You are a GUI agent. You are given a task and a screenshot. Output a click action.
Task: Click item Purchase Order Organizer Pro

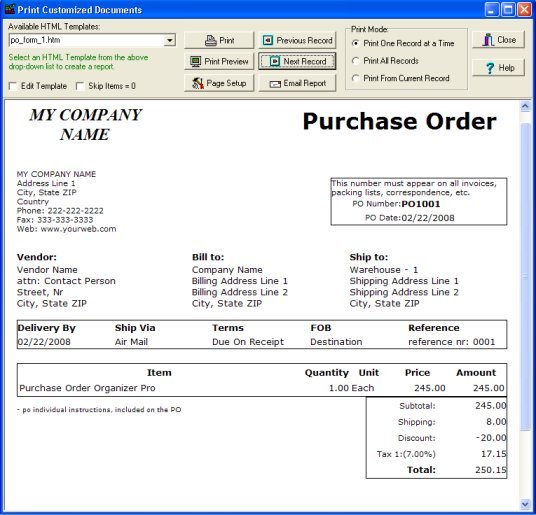pyautogui.click(x=88, y=388)
